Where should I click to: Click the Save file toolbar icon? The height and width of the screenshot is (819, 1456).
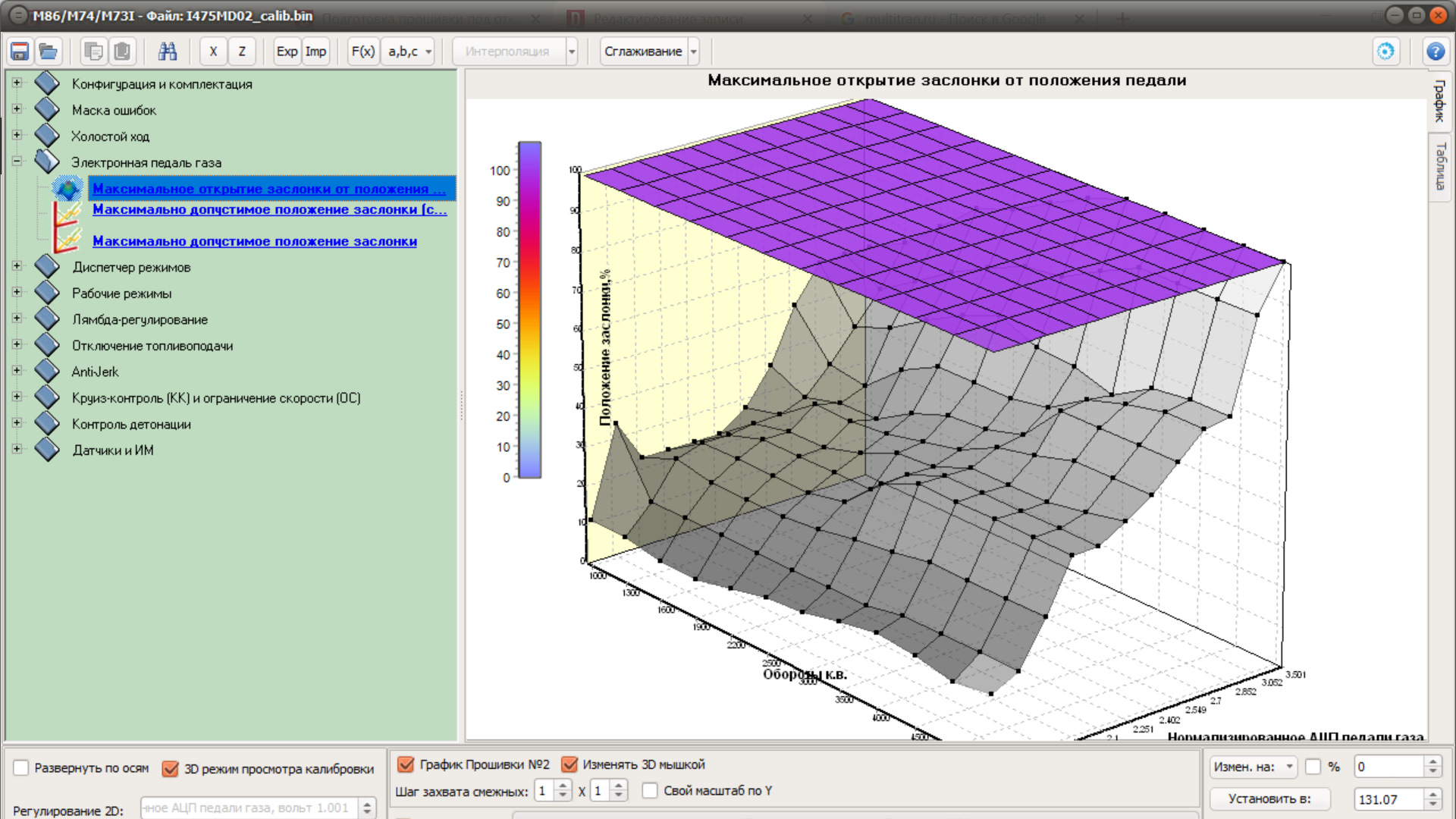(x=20, y=52)
